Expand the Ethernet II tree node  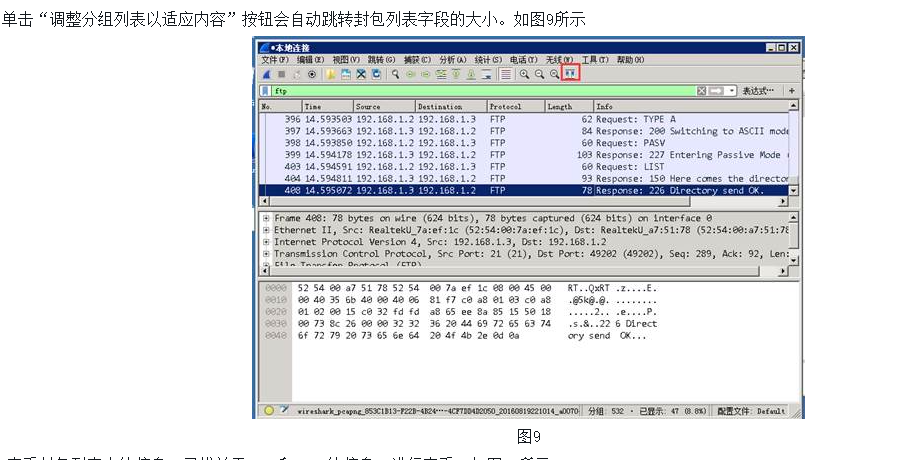click(266, 230)
